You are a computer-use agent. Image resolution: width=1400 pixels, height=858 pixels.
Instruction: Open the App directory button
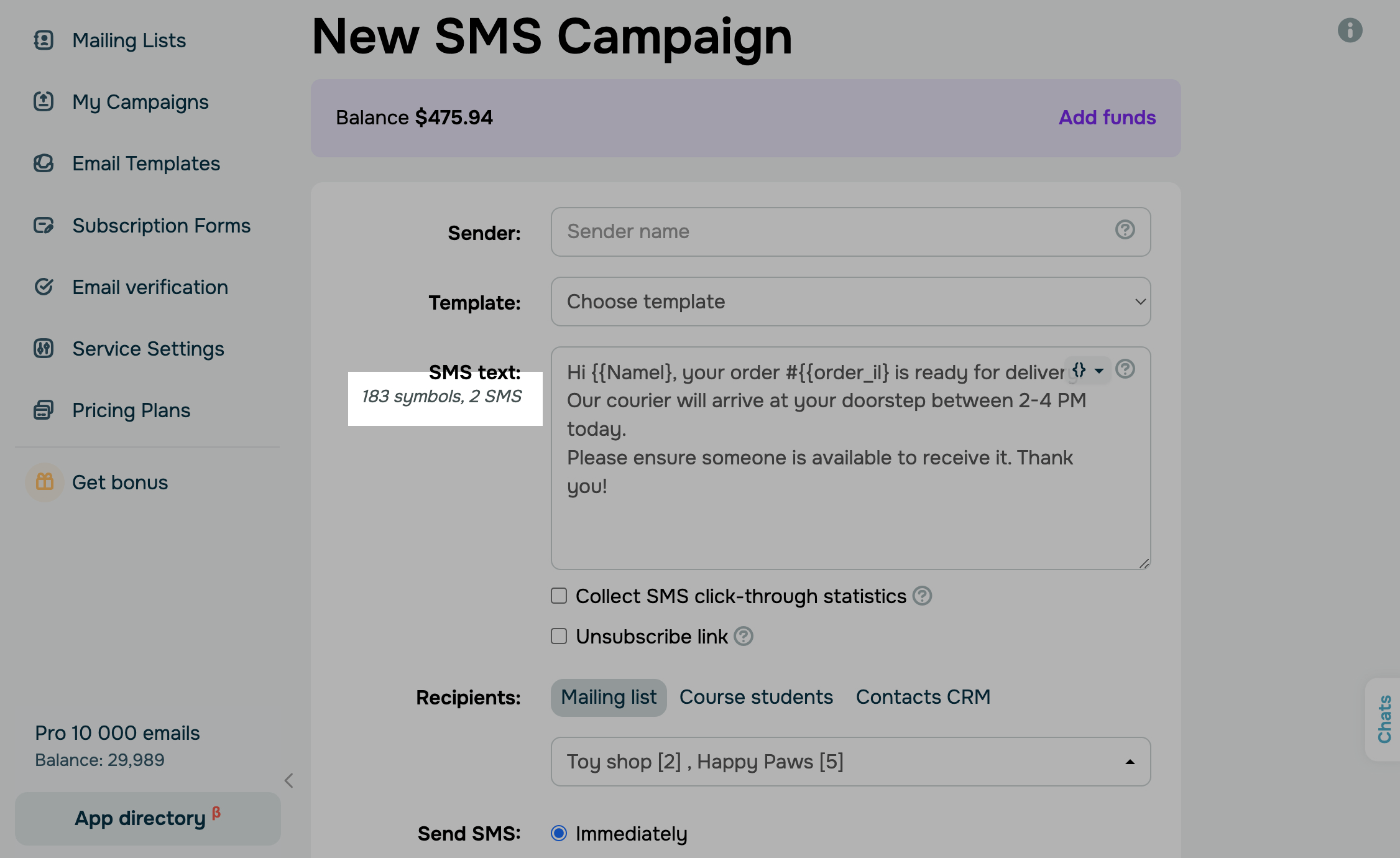pyautogui.click(x=147, y=818)
